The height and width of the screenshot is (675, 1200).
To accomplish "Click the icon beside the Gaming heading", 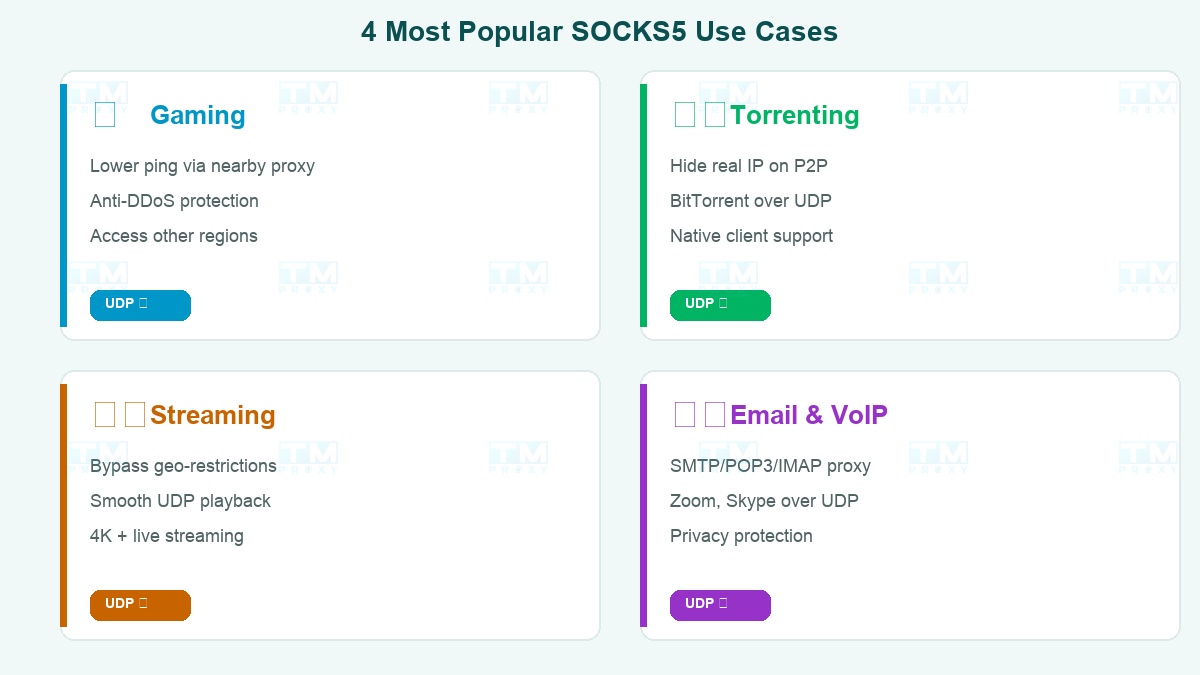I will (x=105, y=115).
